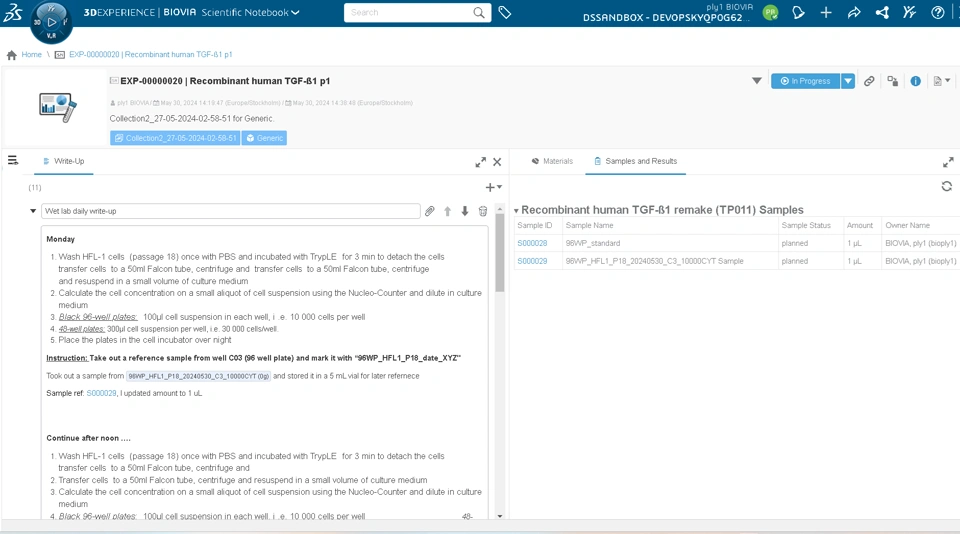Click the experiment thumbnail image
960x534 pixels.
(x=58, y=107)
